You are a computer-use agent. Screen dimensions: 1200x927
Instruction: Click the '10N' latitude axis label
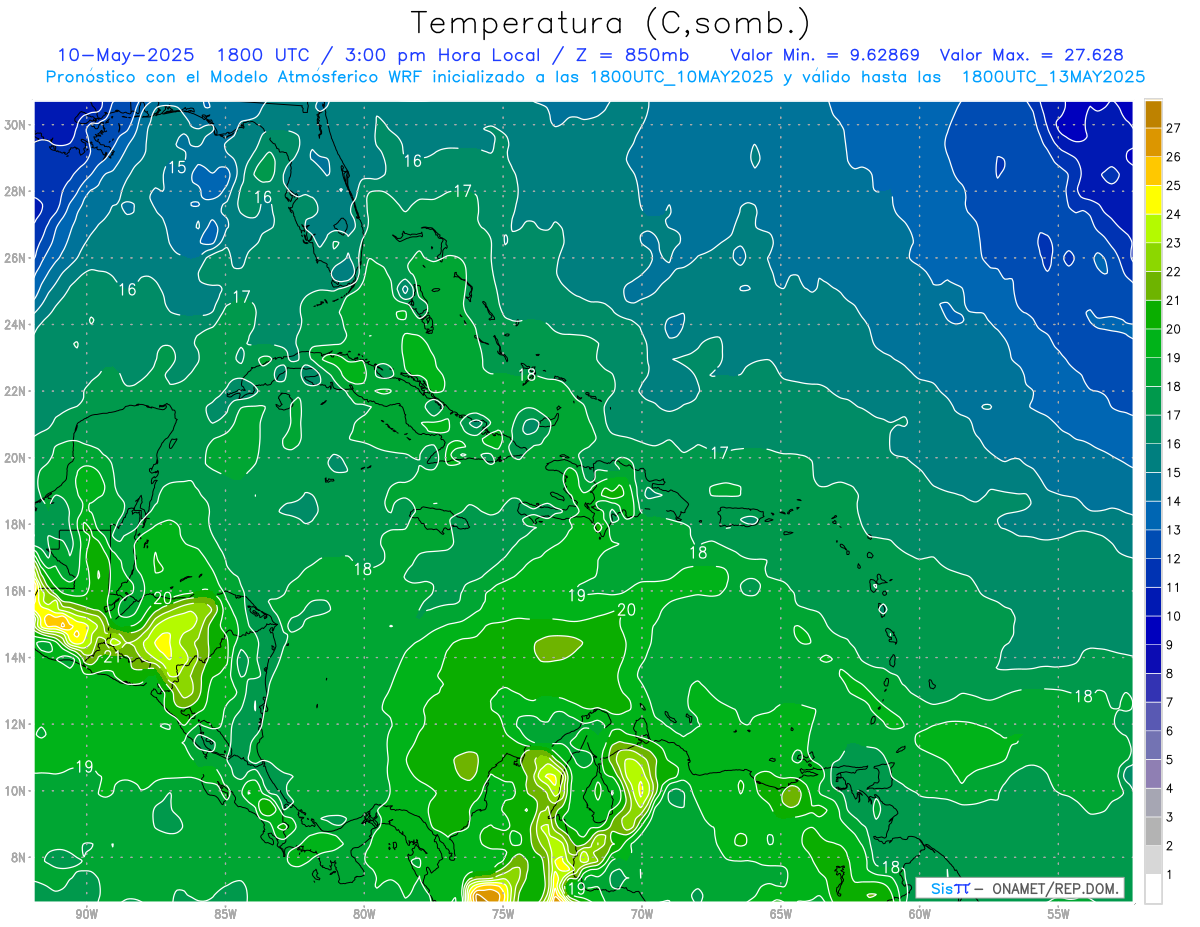14,791
